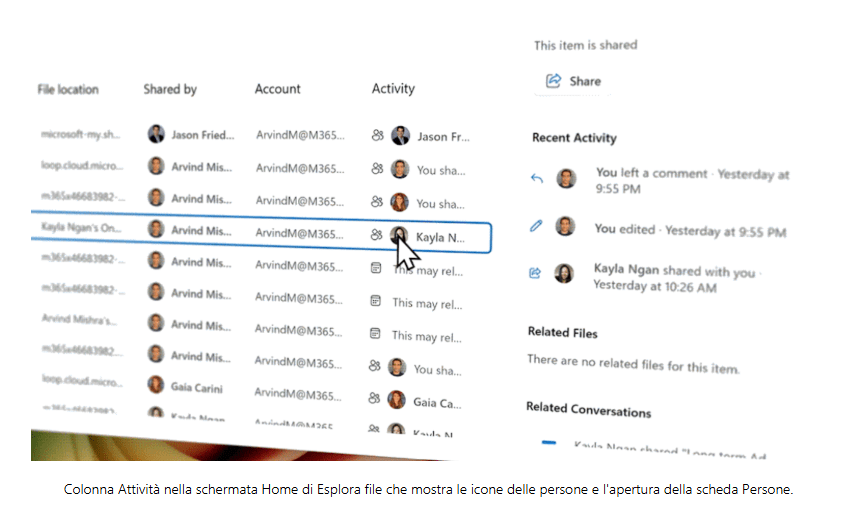Click the Account column header

click(278, 89)
